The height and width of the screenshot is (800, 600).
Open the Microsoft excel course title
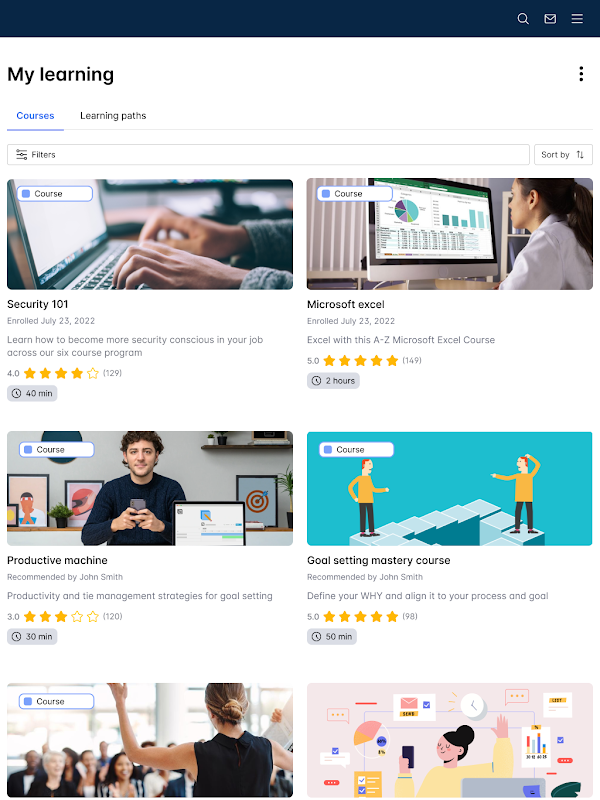coord(345,305)
